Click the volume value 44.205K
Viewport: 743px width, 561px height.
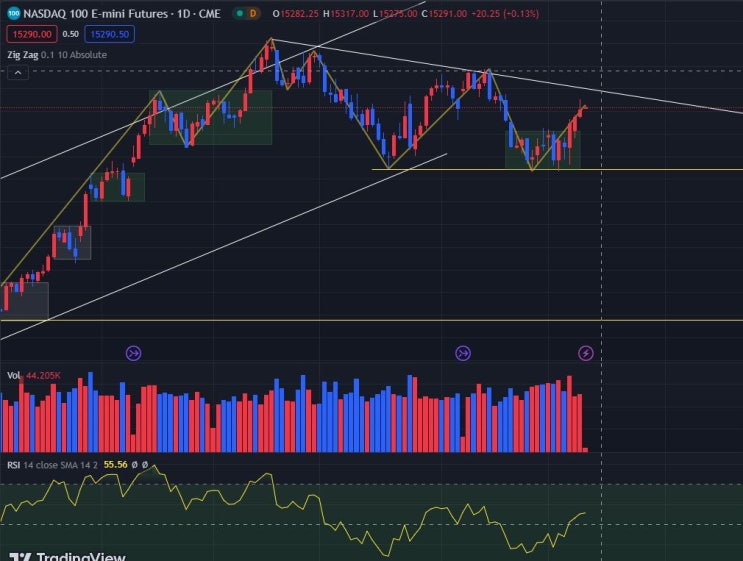pos(43,375)
